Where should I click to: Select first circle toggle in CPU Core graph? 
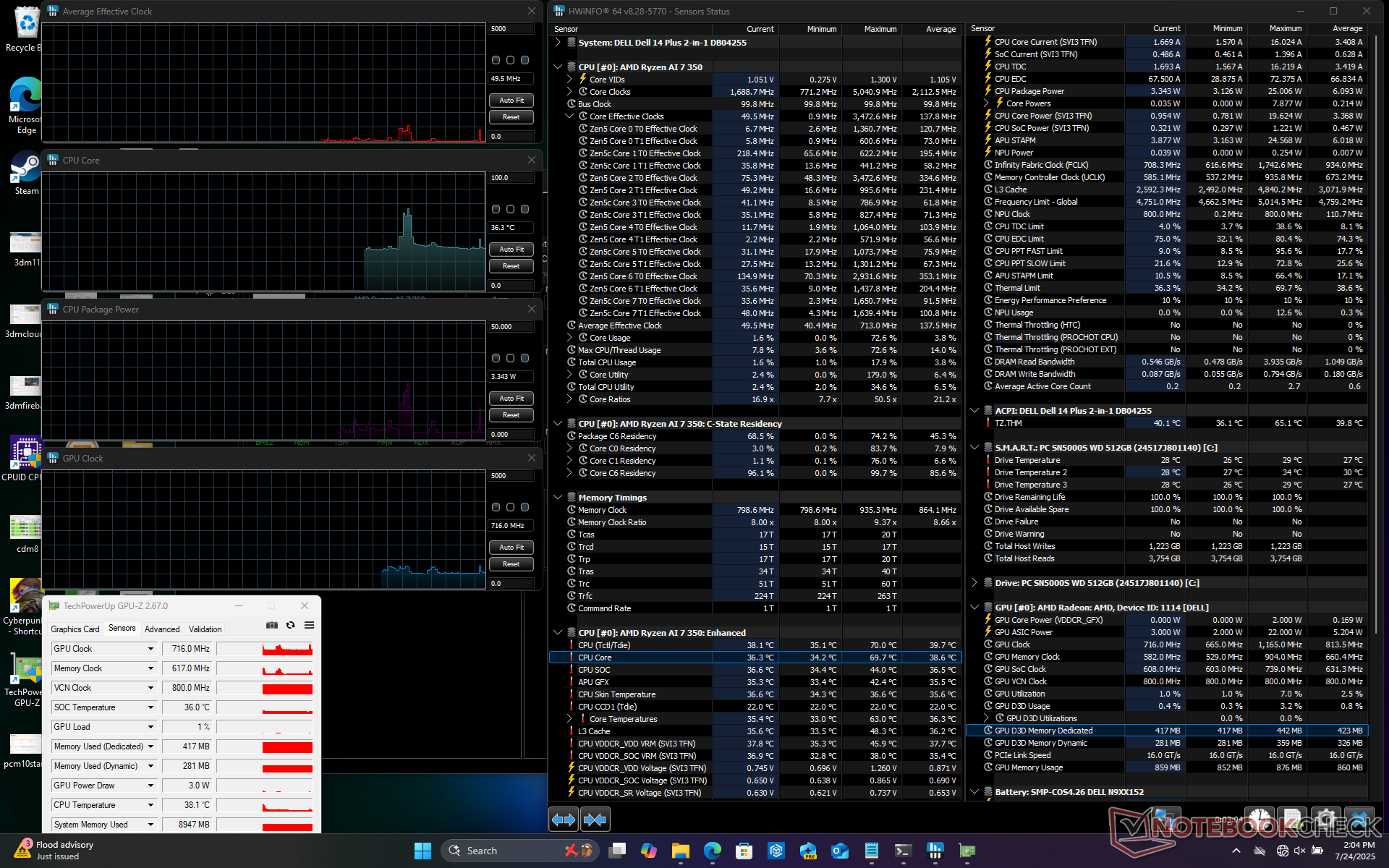pyautogui.click(x=496, y=209)
